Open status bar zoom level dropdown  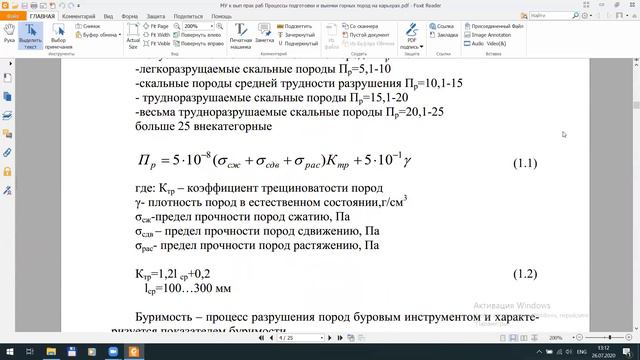pos(573,338)
